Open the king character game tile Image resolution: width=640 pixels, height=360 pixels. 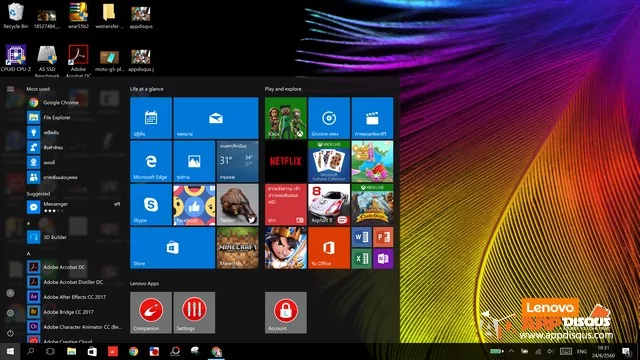click(x=286, y=248)
